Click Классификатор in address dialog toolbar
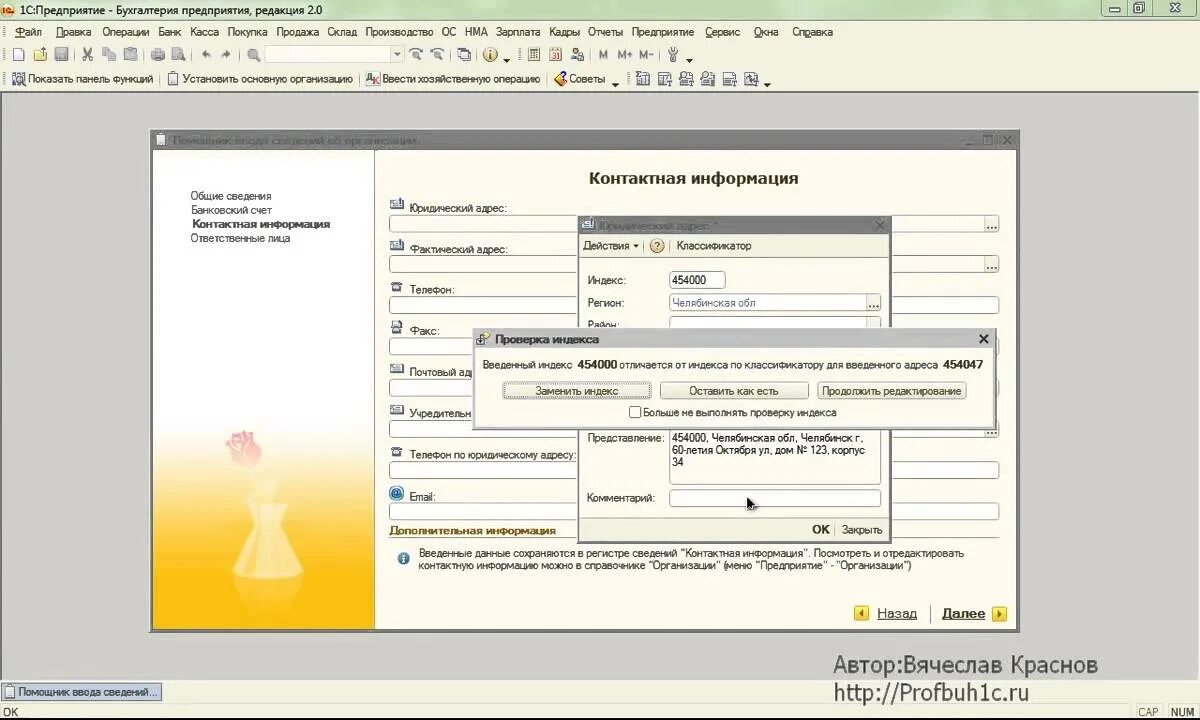The height and width of the screenshot is (720, 1200). coord(714,245)
